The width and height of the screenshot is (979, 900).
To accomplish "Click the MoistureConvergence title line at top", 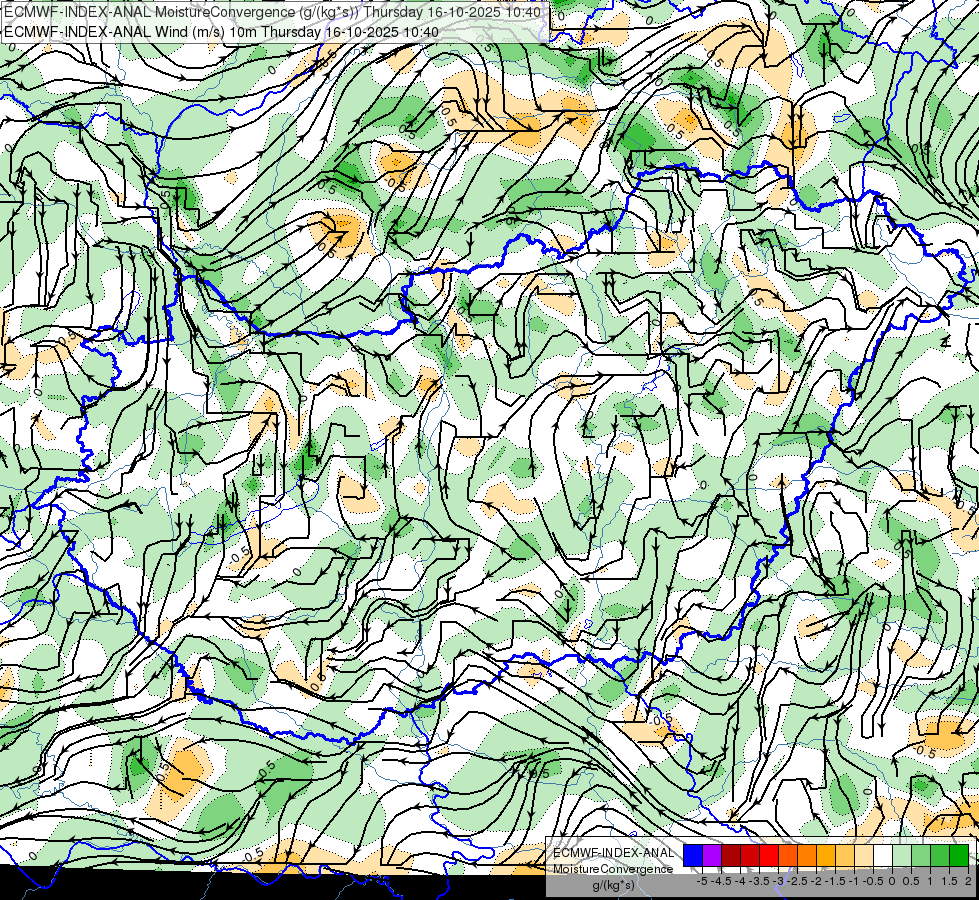I will tap(272, 12).
